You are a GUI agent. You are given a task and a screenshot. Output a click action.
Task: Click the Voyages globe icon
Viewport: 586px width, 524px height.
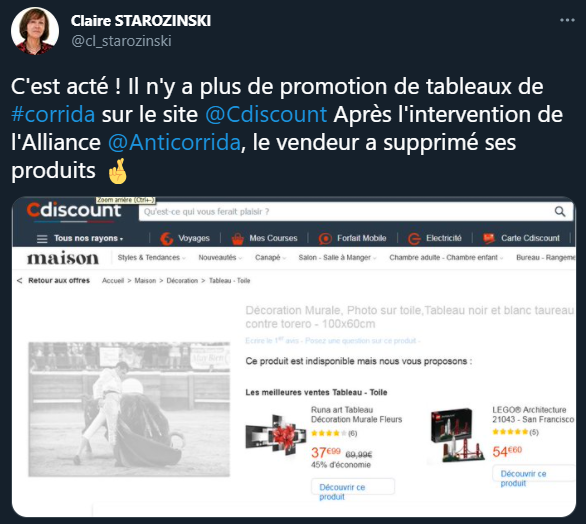click(x=167, y=238)
